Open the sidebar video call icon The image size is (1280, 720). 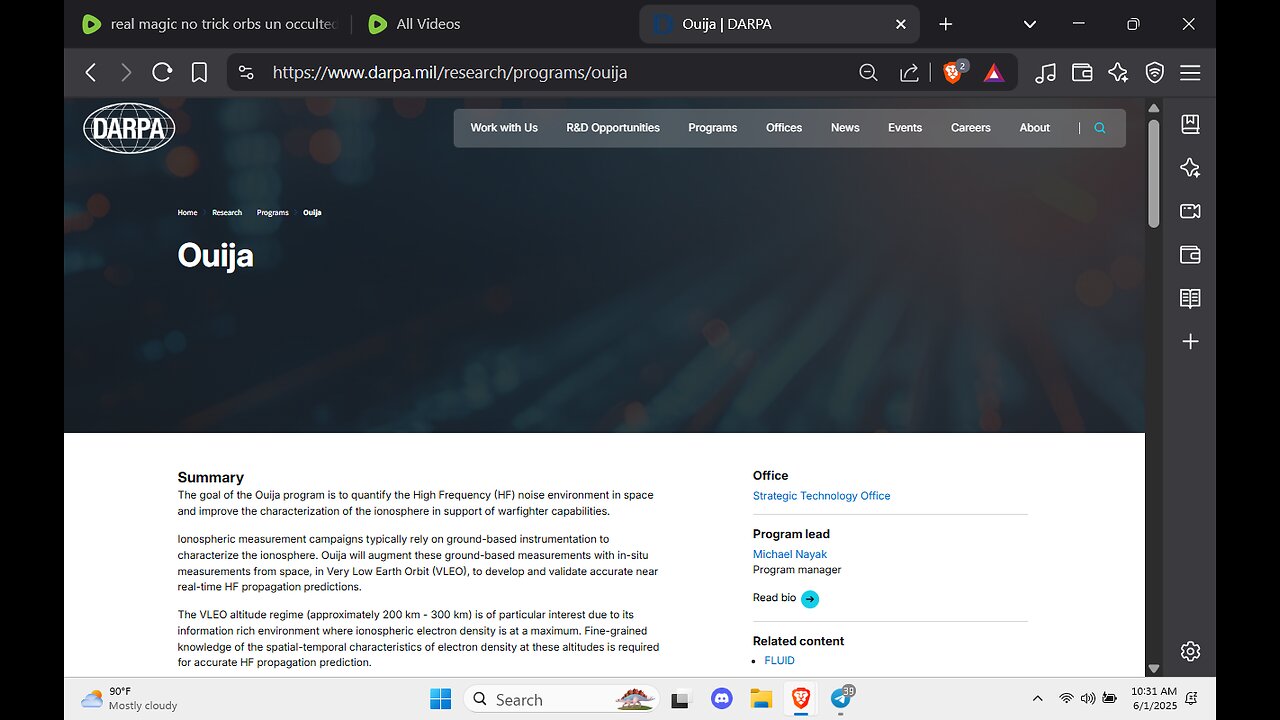(1190, 211)
